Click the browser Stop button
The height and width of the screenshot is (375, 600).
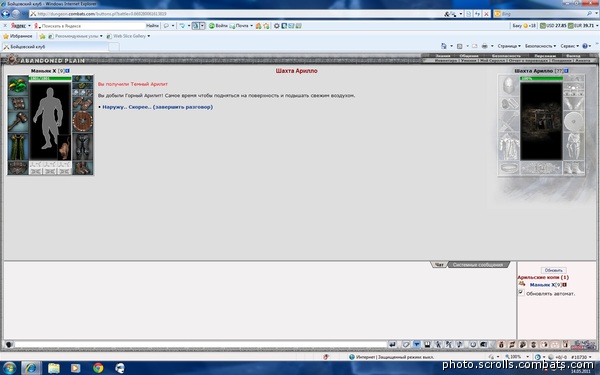coord(486,14)
